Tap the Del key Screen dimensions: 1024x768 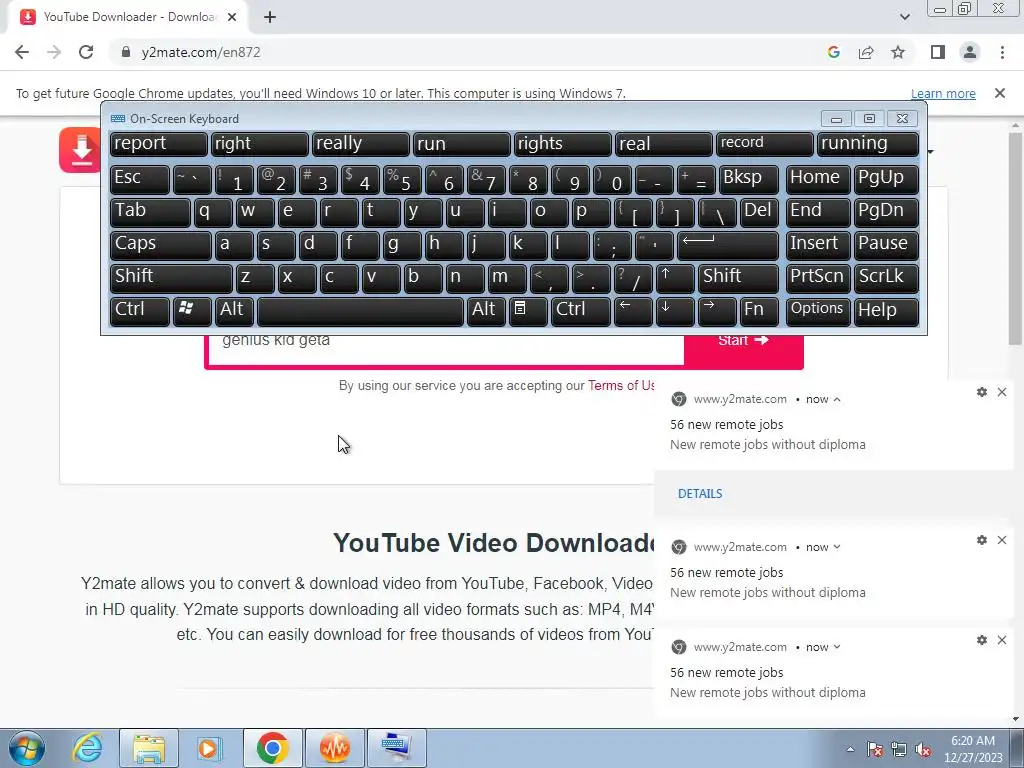[759, 212]
